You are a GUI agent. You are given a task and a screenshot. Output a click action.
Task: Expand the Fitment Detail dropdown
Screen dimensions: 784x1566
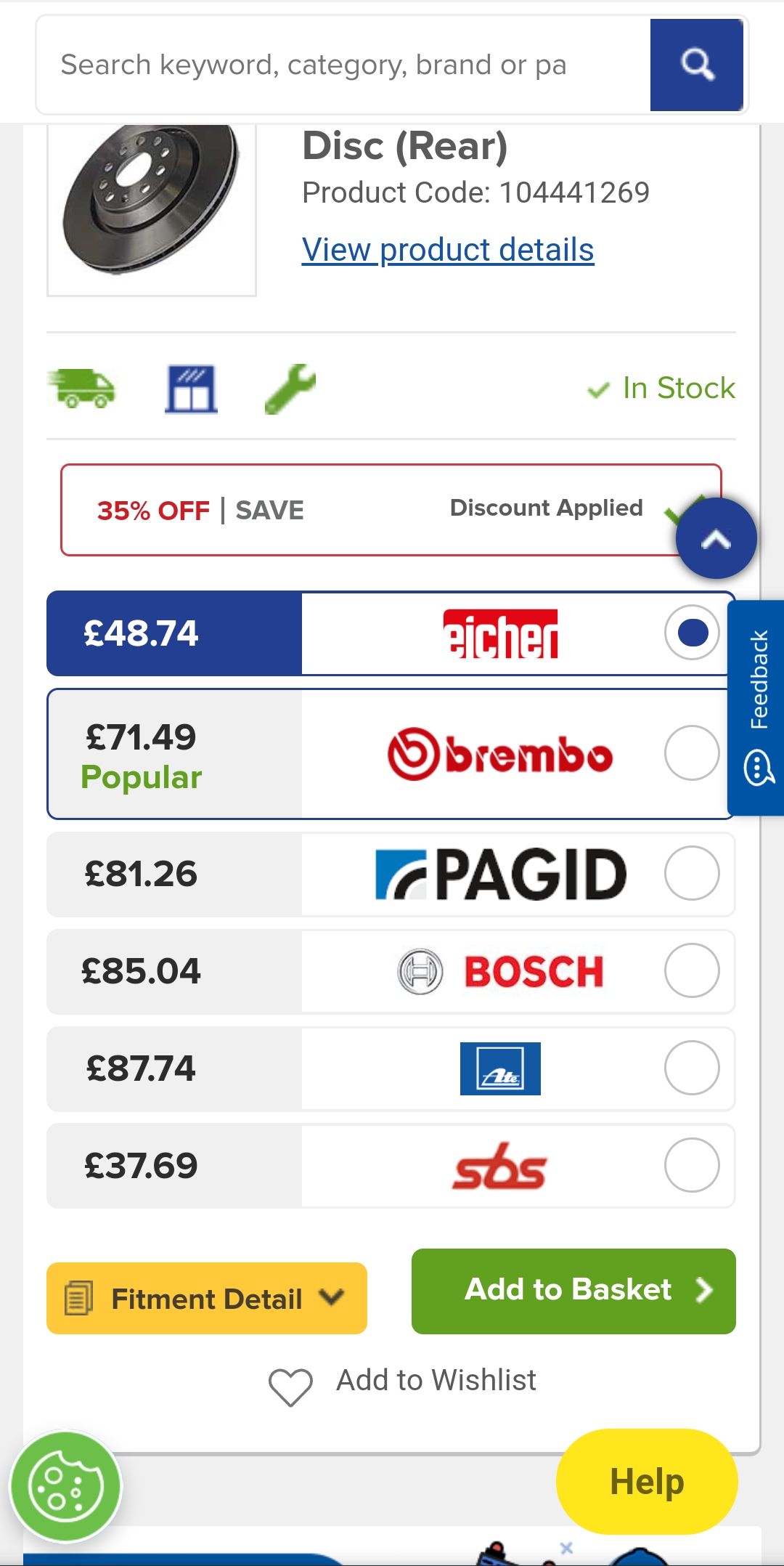click(x=207, y=1299)
